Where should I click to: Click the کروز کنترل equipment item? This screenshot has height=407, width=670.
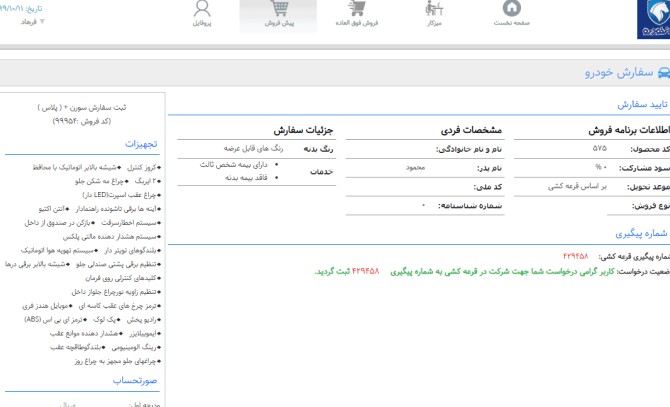[144, 167]
